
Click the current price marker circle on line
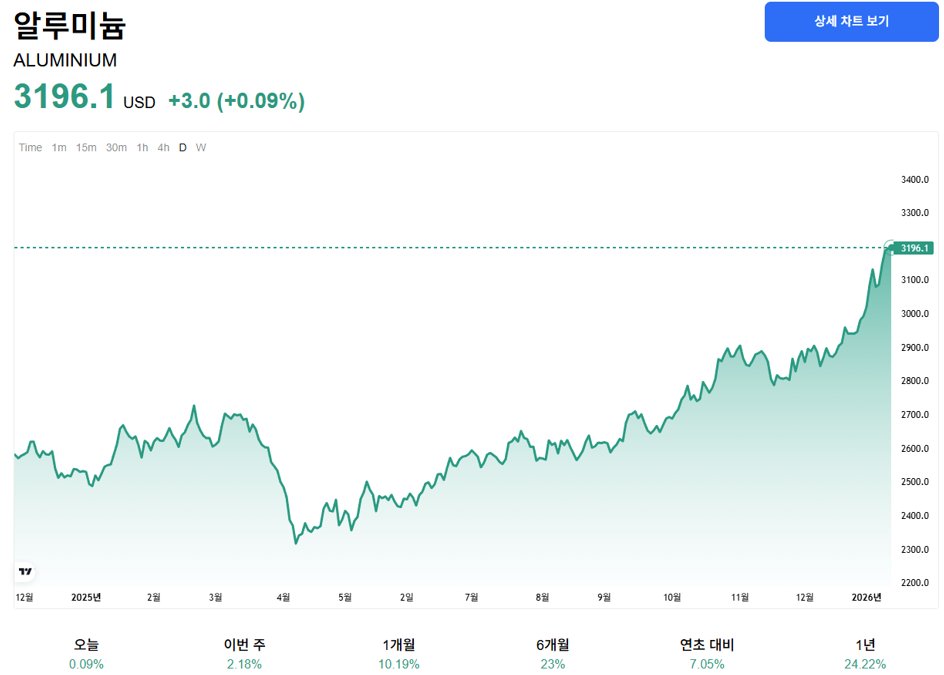(891, 247)
